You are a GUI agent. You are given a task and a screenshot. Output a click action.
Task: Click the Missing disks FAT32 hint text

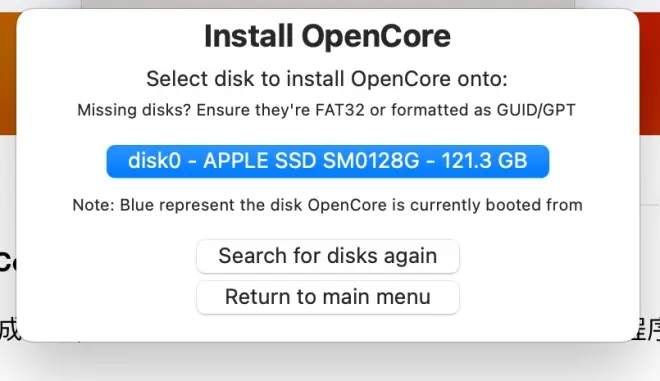[326, 110]
